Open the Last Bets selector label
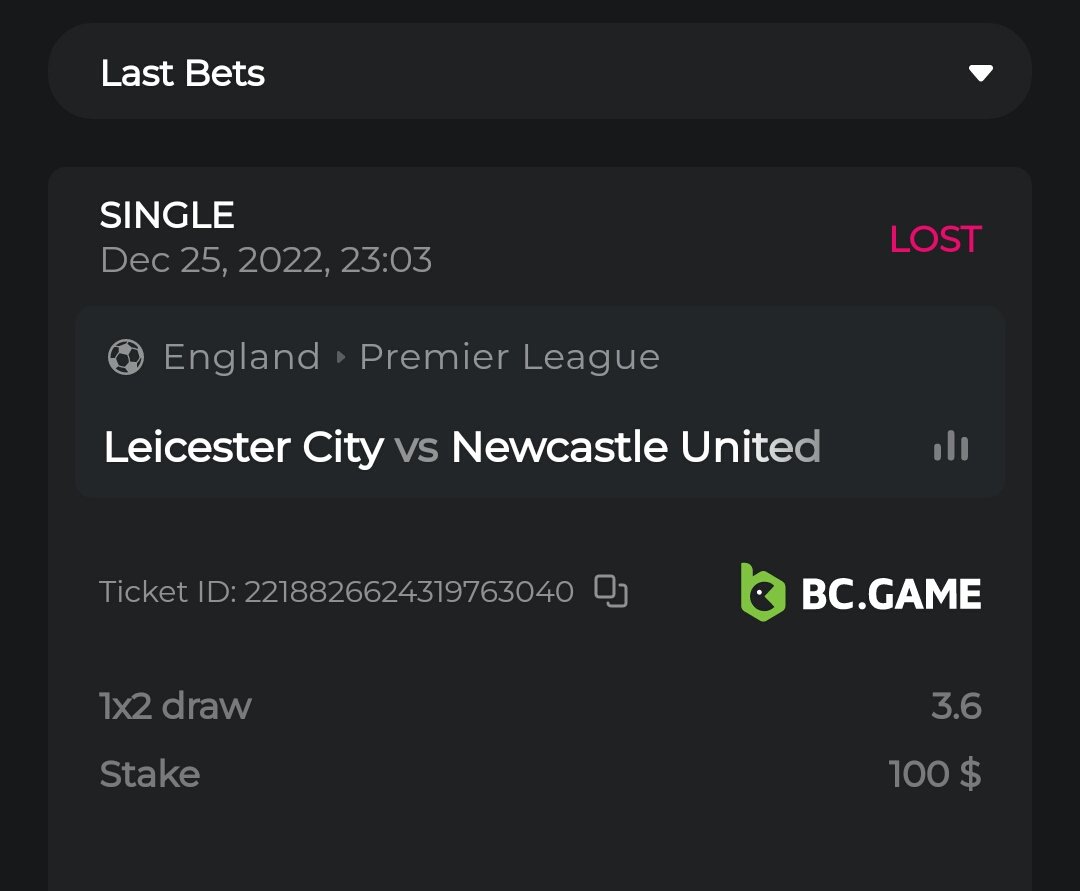The height and width of the screenshot is (891, 1080). coord(183,73)
